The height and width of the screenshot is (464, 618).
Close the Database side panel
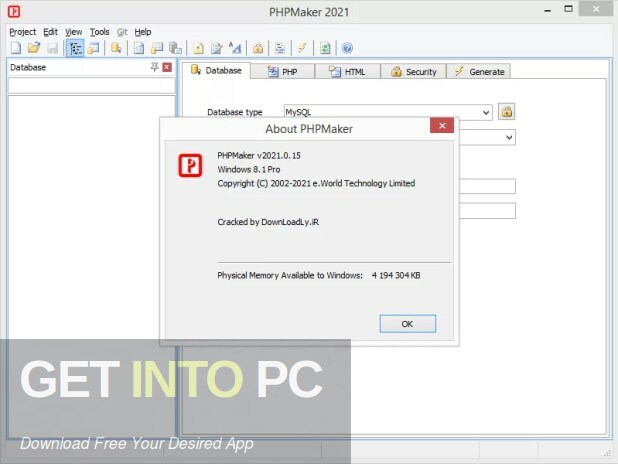[167, 67]
